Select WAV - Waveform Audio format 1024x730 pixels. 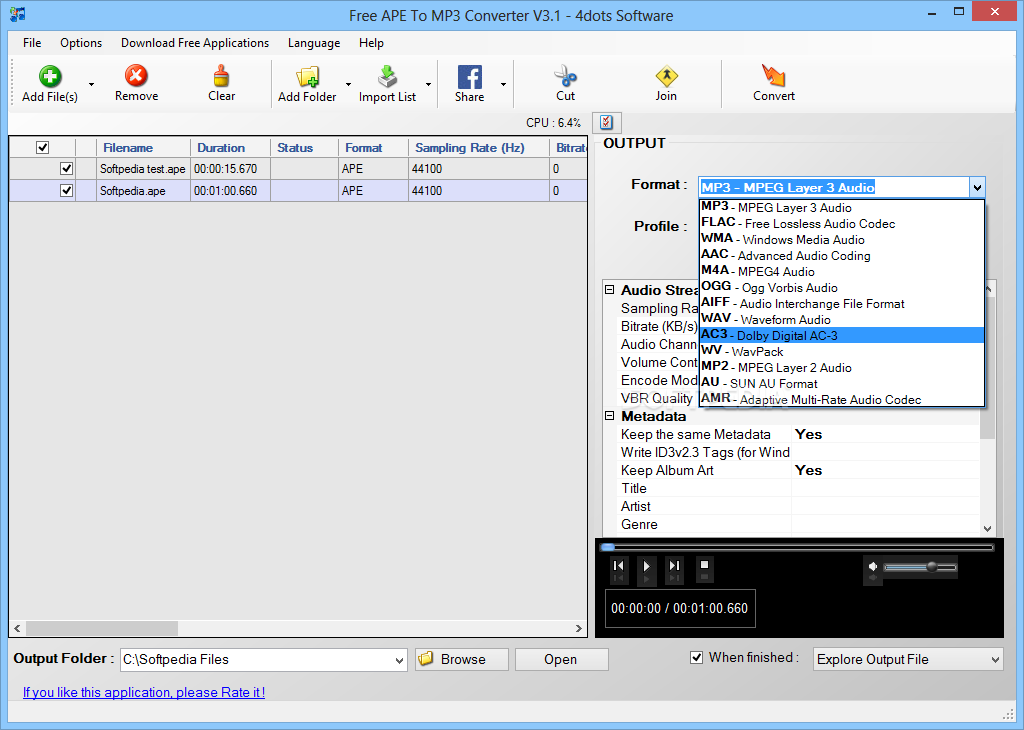click(x=841, y=319)
